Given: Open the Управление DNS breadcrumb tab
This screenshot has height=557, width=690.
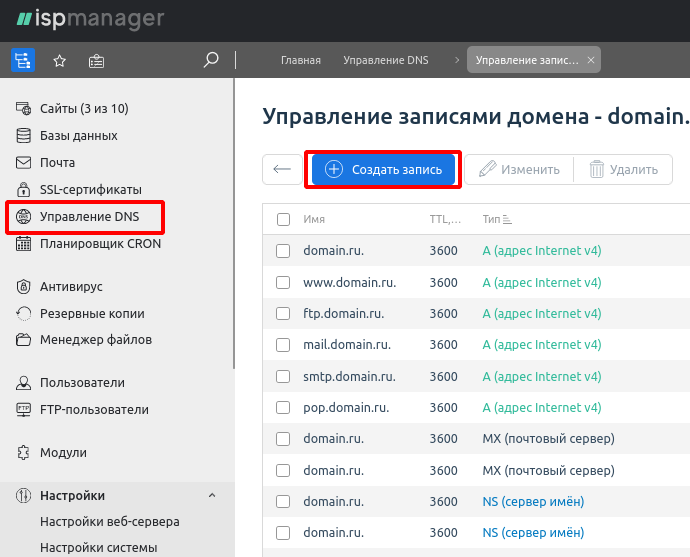Looking at the screenshot, I should [x=386, y=60].
